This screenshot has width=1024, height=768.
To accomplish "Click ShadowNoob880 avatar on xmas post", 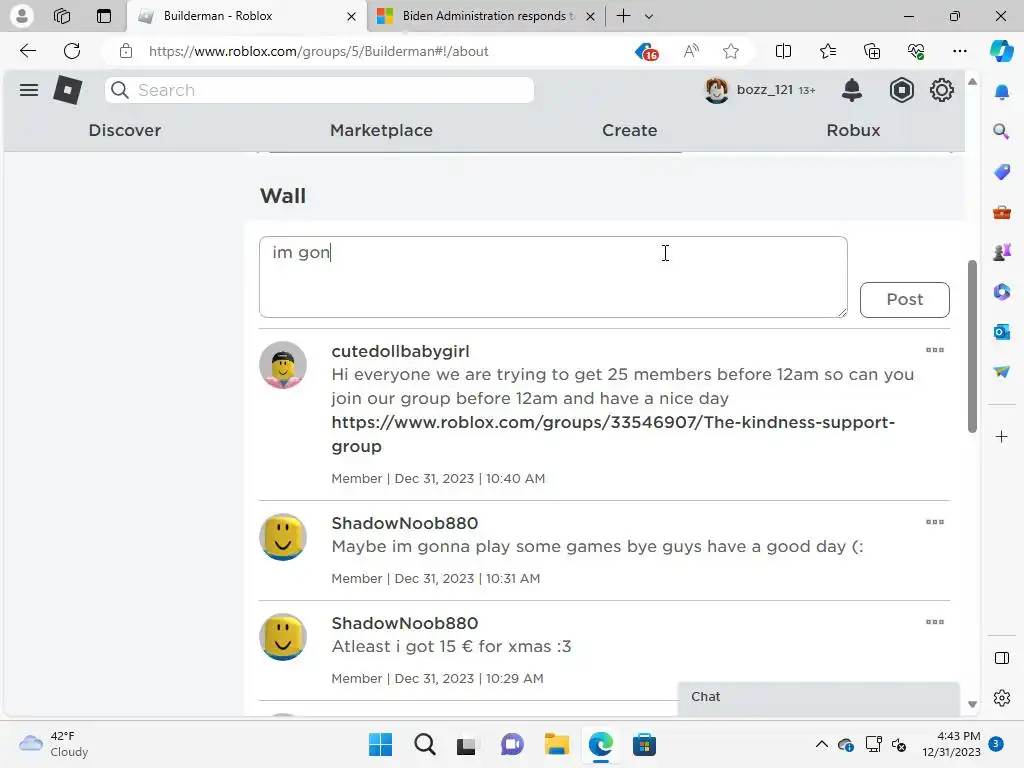I will pos(283,637).
